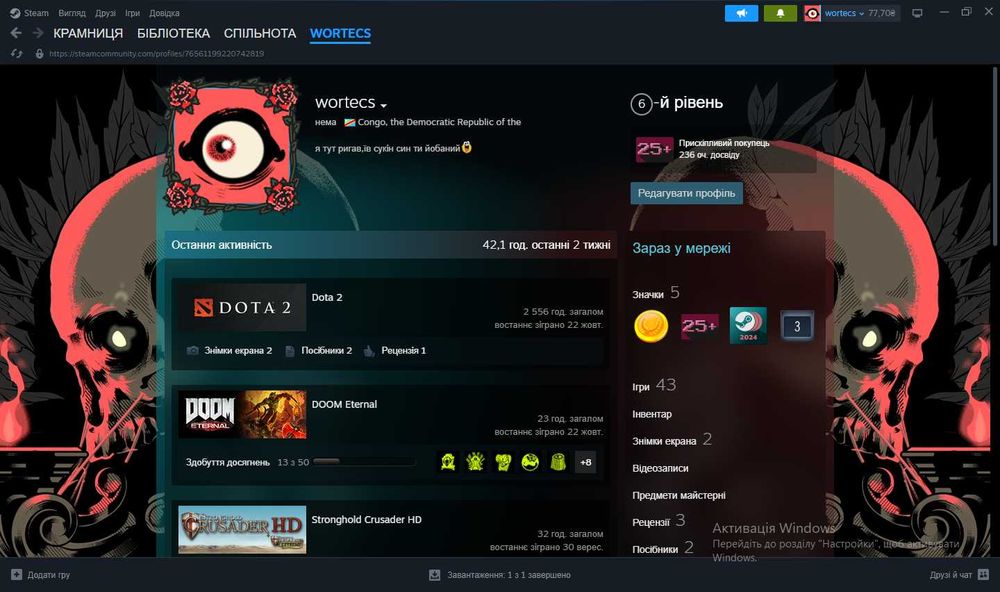Click the third DOOM Eternal achievement icon
Image resolution: width=1000 pixels, height=592 pixels.
(x=503, y=462)
